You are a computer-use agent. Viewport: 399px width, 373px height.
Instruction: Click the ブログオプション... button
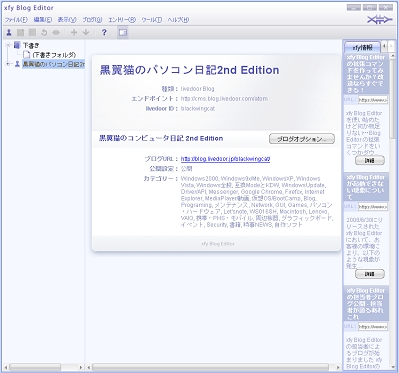point(302,139)
